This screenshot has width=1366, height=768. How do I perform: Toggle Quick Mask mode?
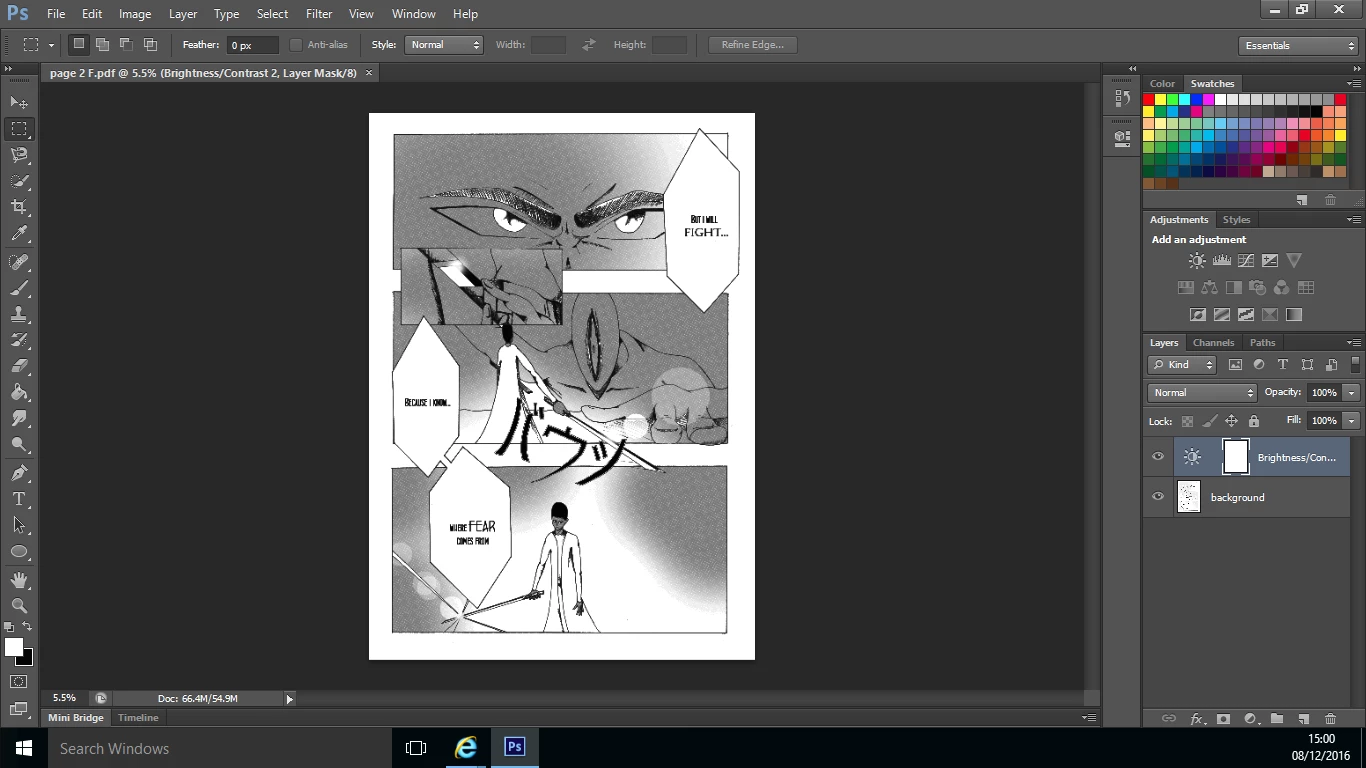coord(19,681)
